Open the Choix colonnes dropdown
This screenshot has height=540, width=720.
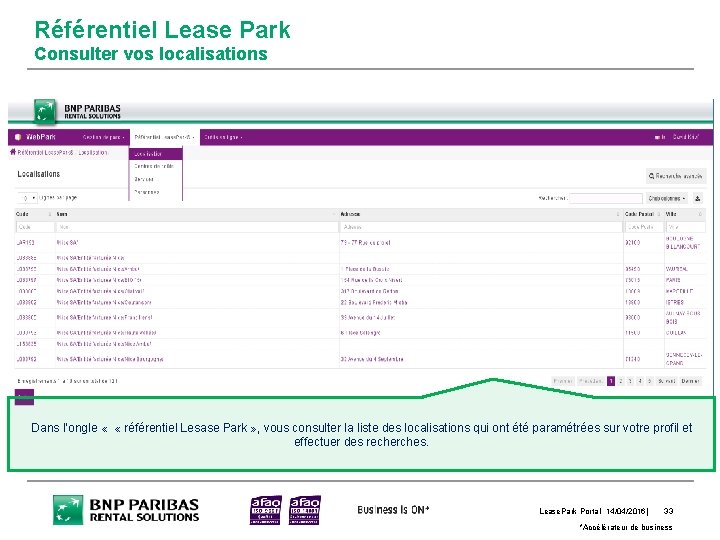pyautogui.click(x=667, y=198)
